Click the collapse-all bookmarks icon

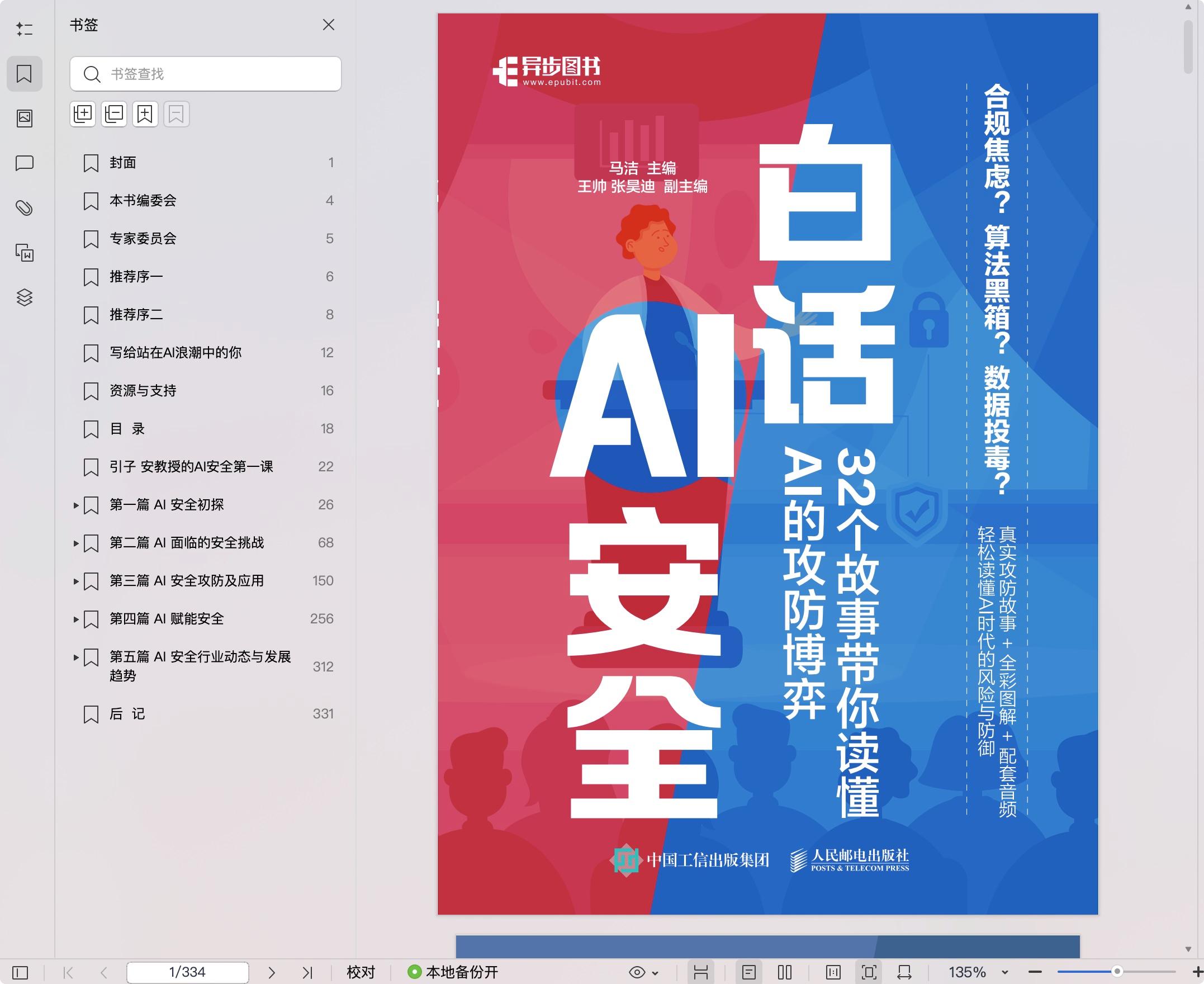[114, 115]
